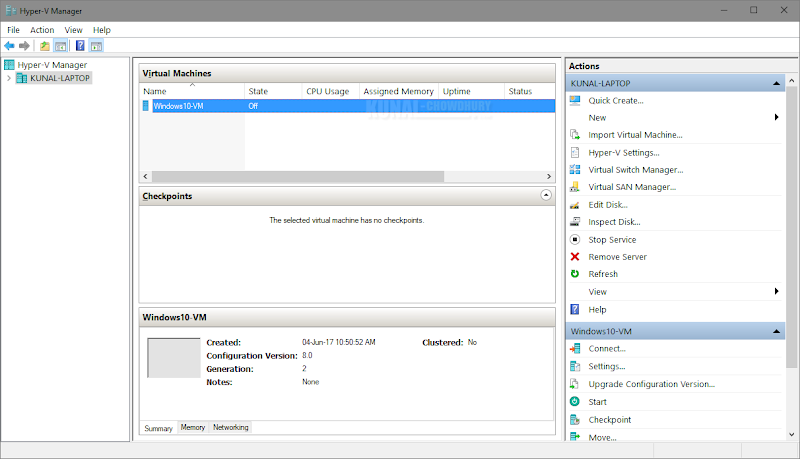Click the Up one level folder icon
The image size is (800, 459).
[45, 46]
